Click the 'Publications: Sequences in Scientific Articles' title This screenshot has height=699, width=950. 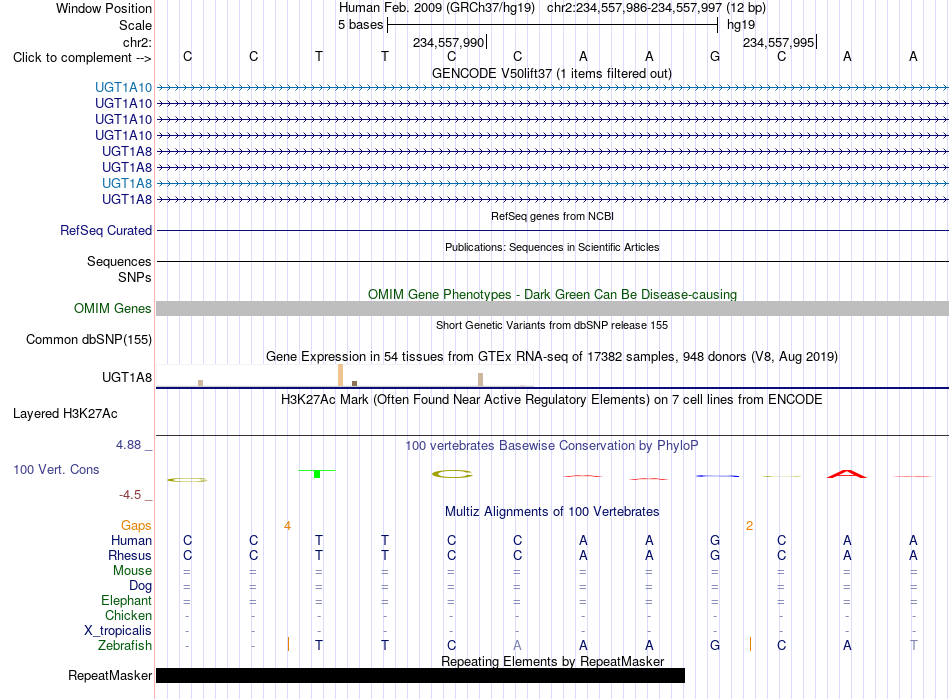pyautogui.click(x=552, y=247)
